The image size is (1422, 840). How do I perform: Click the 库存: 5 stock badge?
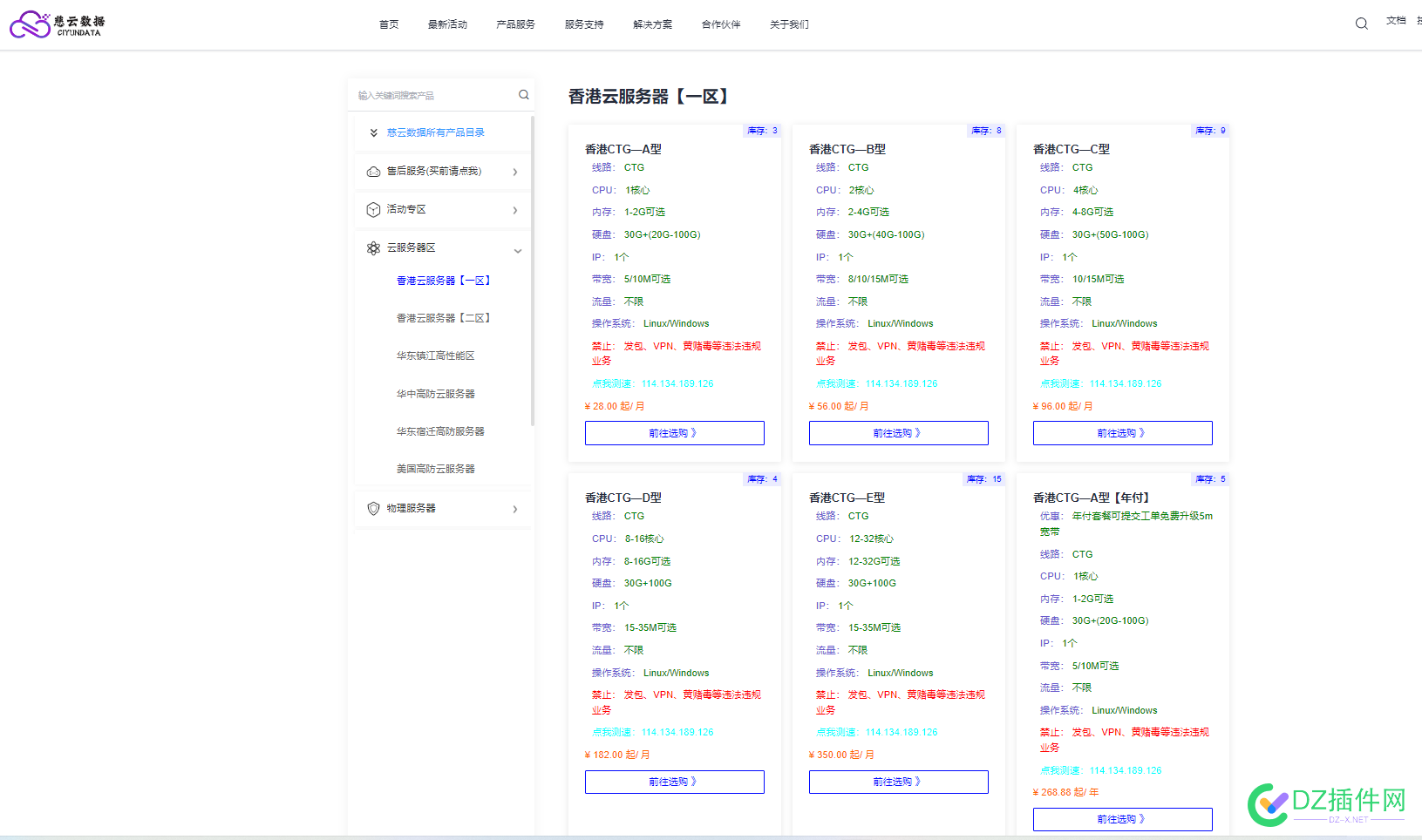[1210, 479]
